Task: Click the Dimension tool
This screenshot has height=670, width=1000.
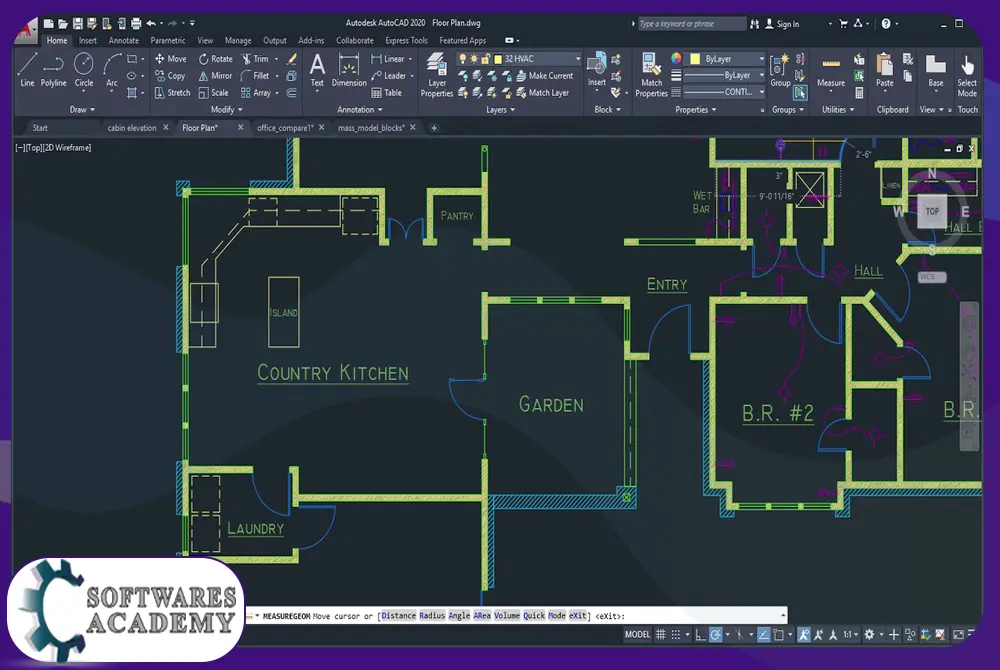Action: (x=349, y=70)
